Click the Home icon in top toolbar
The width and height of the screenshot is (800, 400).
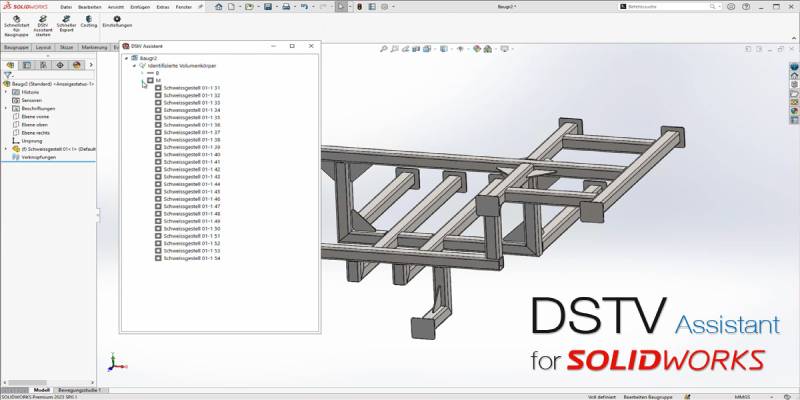tap(219, 7)
